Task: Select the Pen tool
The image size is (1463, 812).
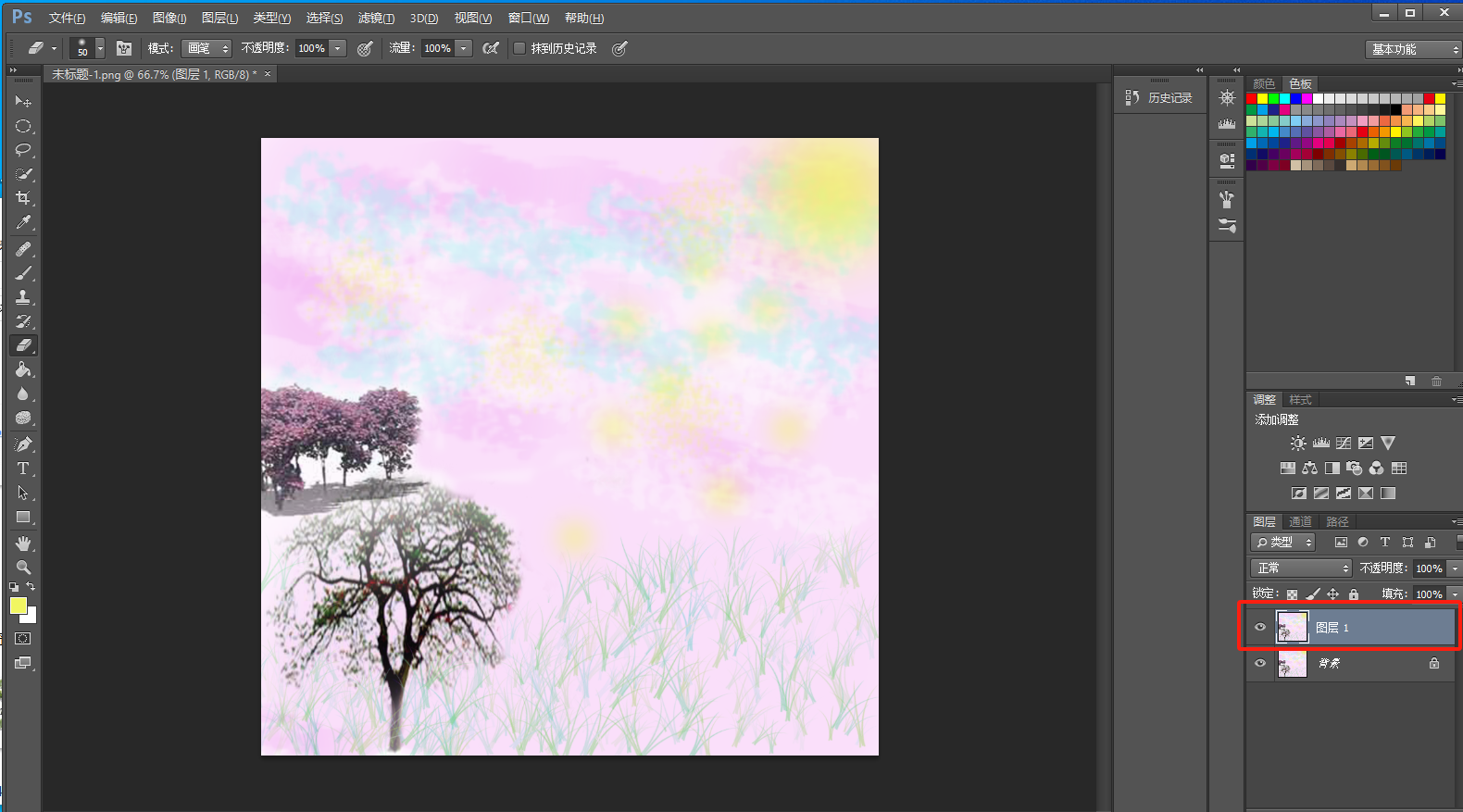Action: click(x=23, y=444)
